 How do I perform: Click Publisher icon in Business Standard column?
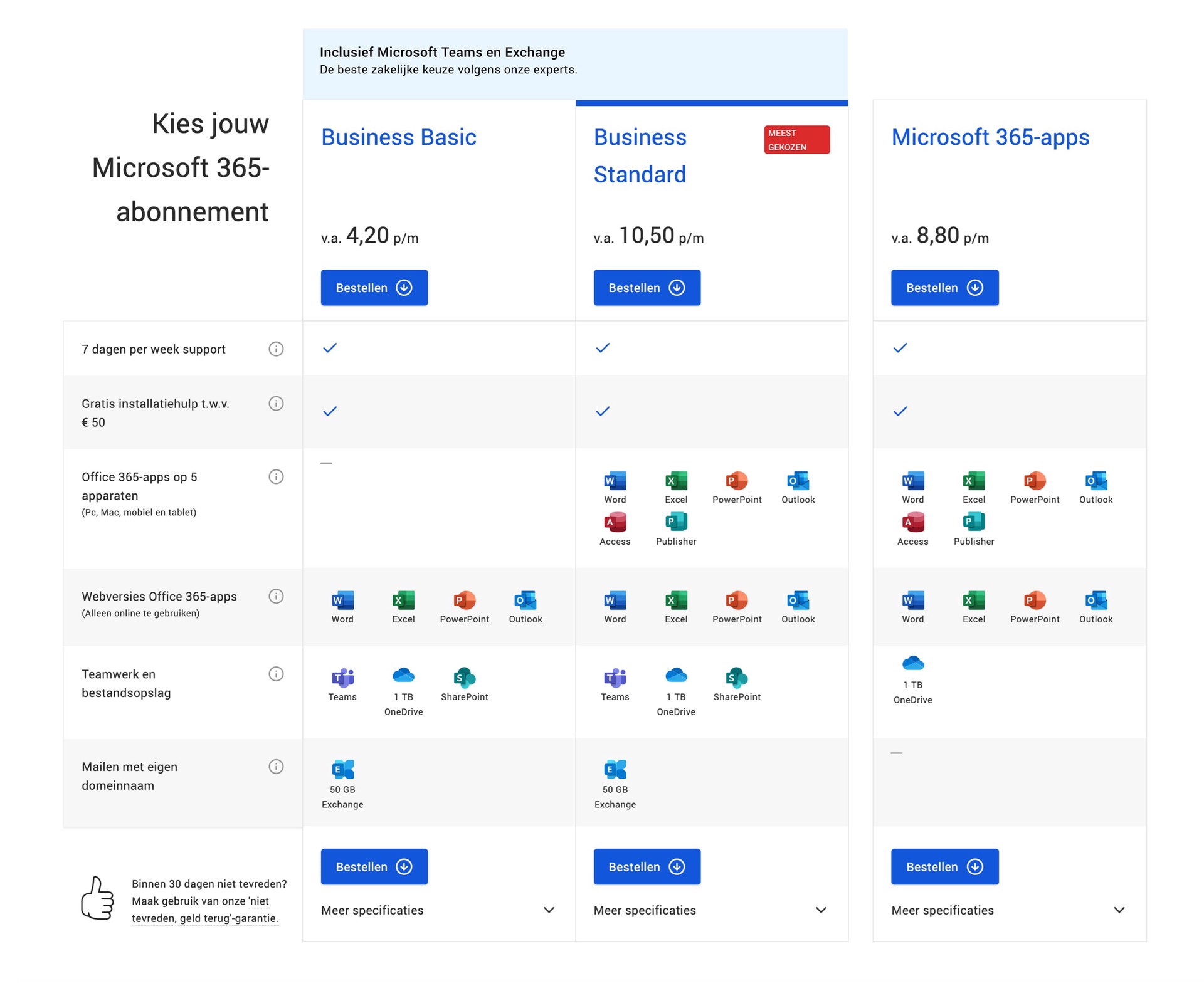(x=676, y=522)
